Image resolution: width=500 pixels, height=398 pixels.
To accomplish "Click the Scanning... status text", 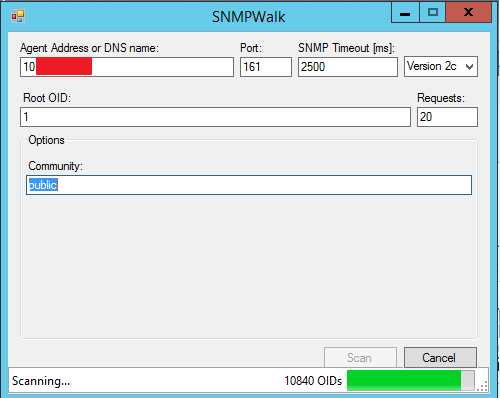I will tap(41, 381).
